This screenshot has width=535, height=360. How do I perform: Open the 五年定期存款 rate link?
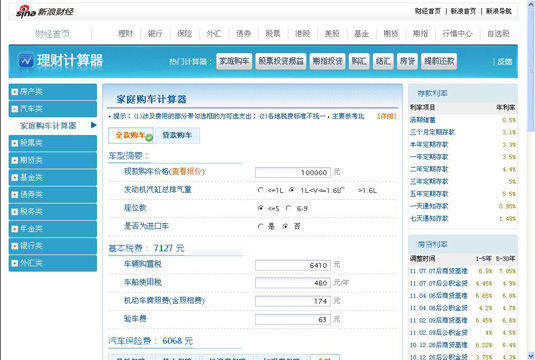429,194
